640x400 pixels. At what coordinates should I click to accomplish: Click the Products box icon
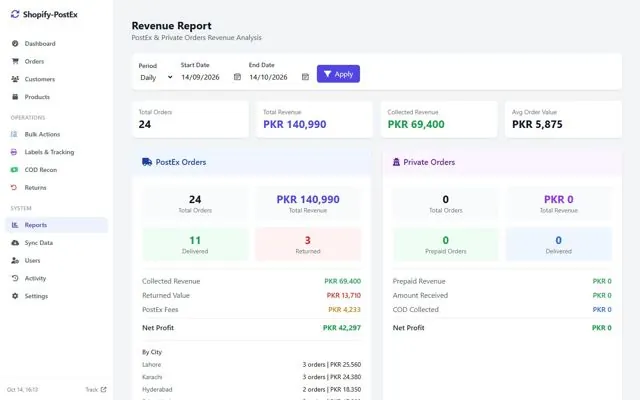15,97
